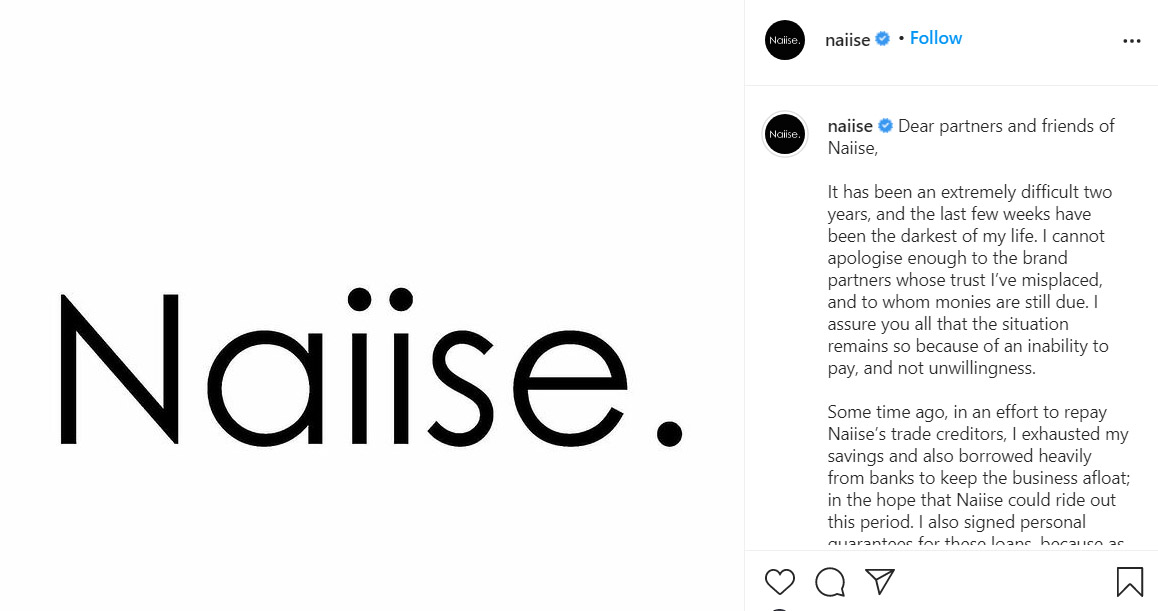Click the naiise avatar beside the caption
1158x611 pixels.
click(785, 134)
